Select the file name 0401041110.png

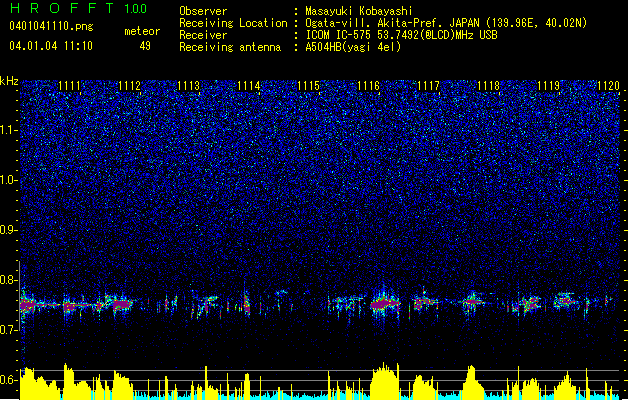(51, 26)
